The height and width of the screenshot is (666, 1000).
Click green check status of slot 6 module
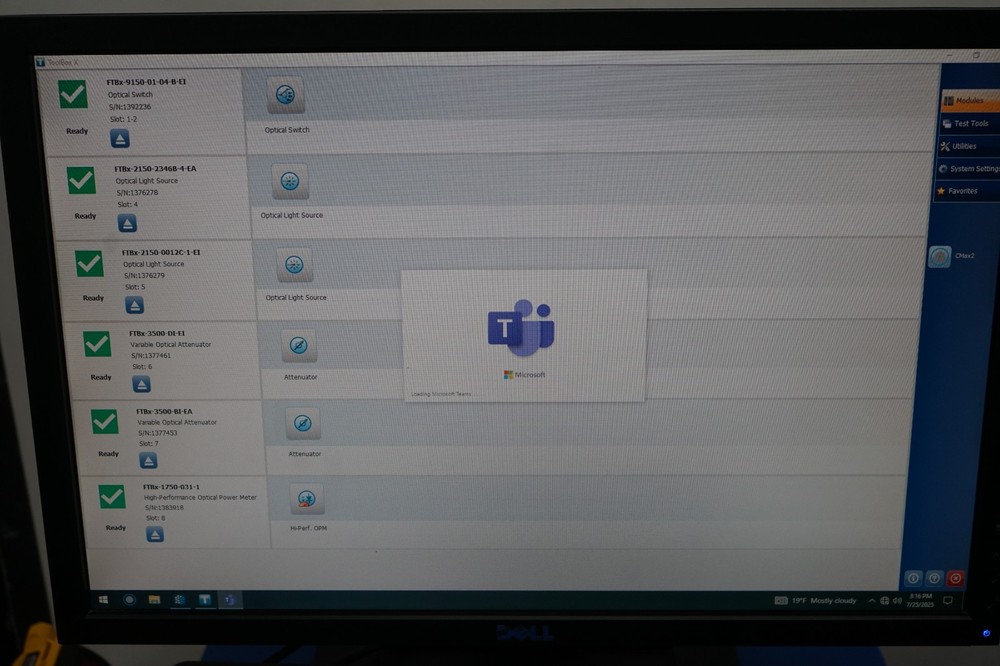point(97,344)
